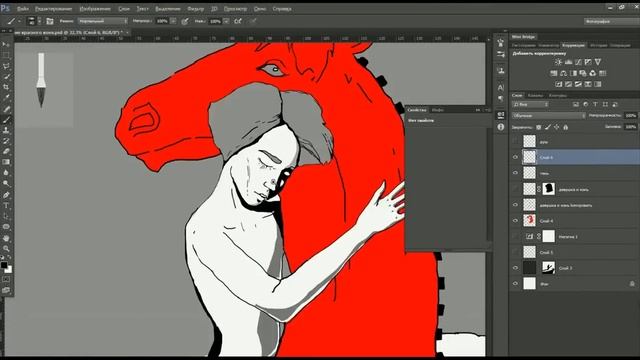Select the Brush tool in the toolbox

[6, 120]
